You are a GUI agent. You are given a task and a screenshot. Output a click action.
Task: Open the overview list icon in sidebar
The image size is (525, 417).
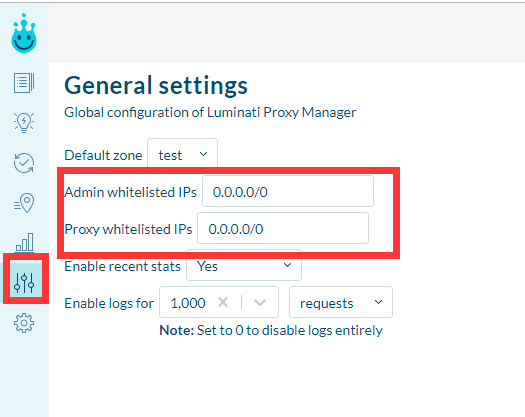(24, 83)
